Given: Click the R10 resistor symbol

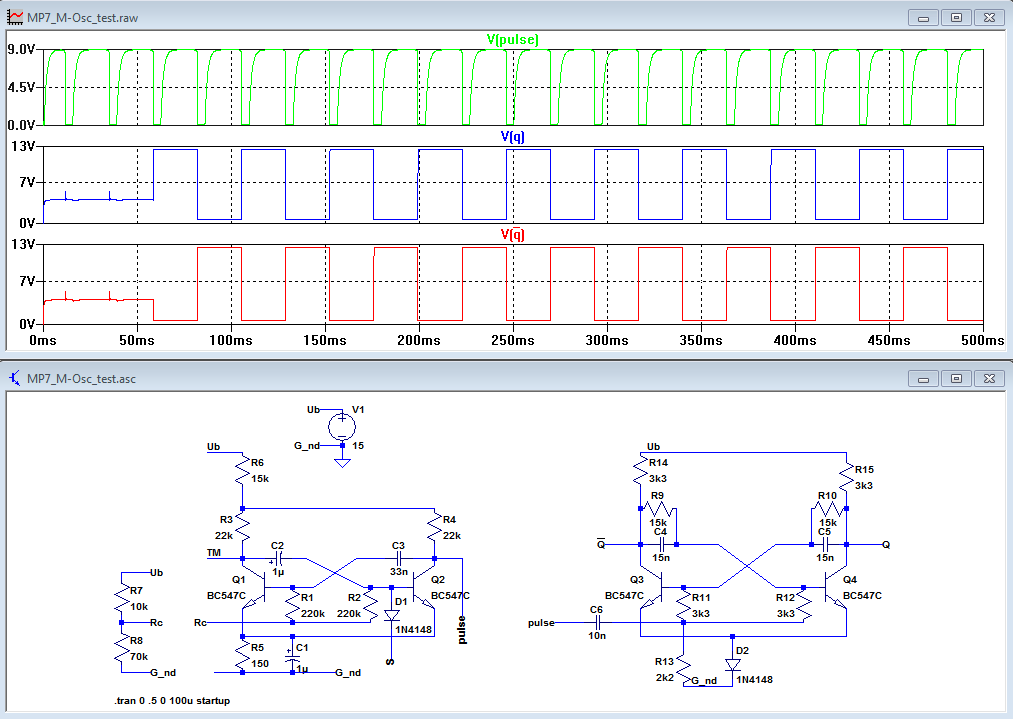Looking at the screenshot, I should 829,508.
